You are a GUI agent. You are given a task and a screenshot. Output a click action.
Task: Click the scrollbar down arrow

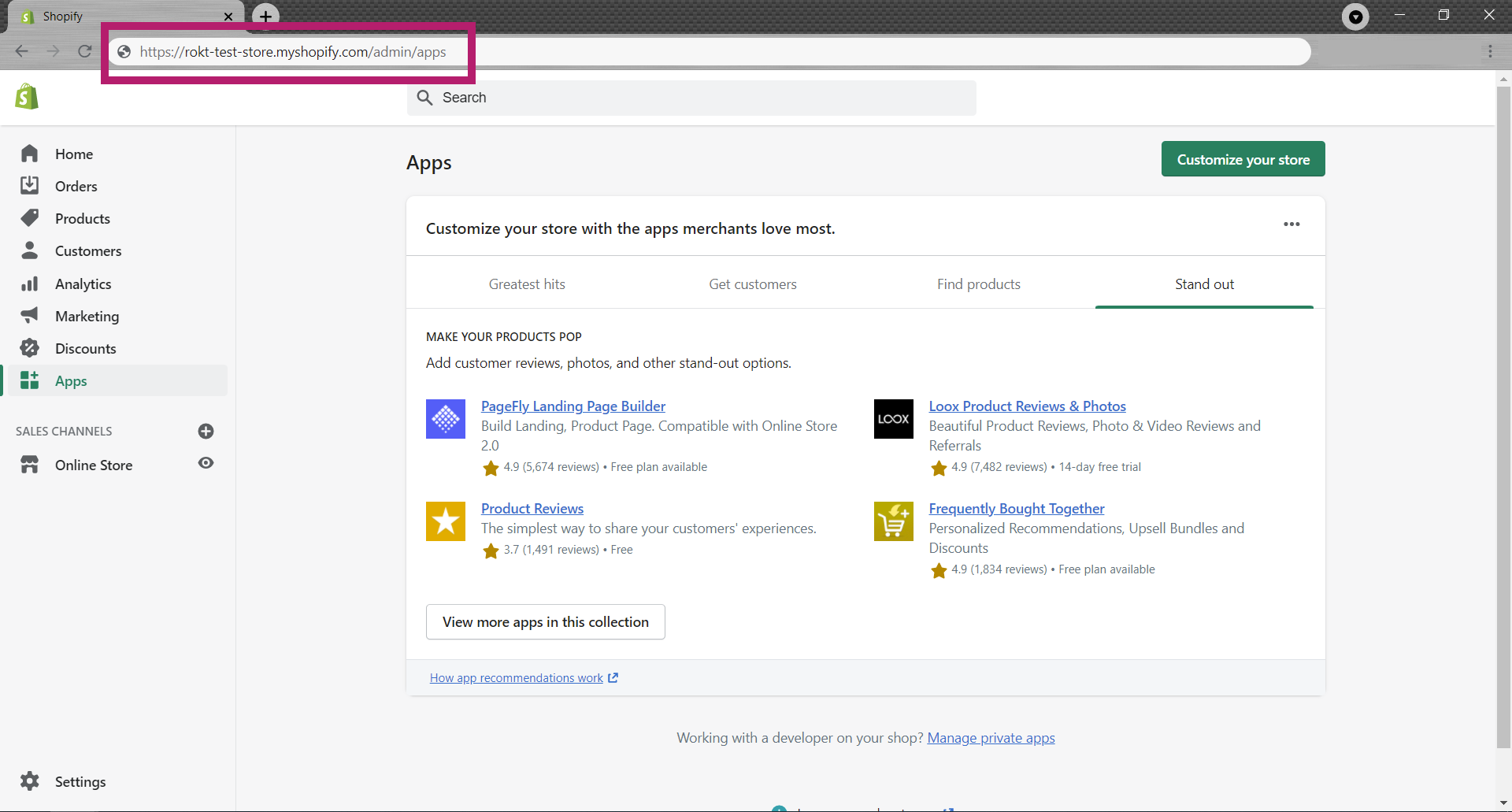(x=1503, y=803)
